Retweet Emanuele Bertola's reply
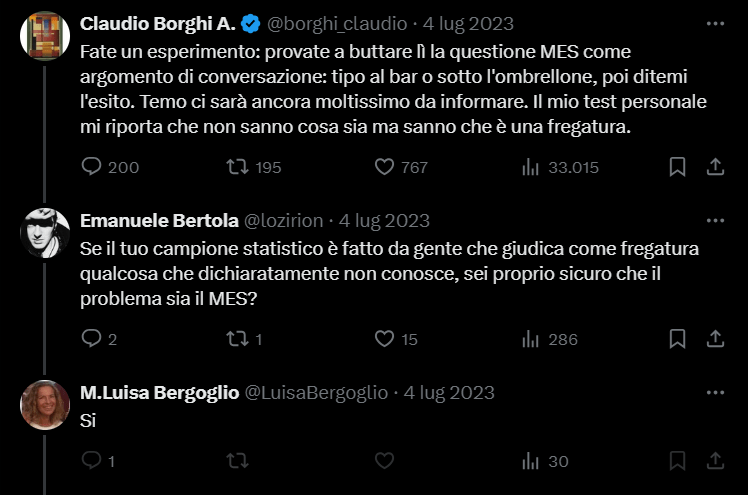Viewport: 748px width, 495px height. (x=238, y=339)
